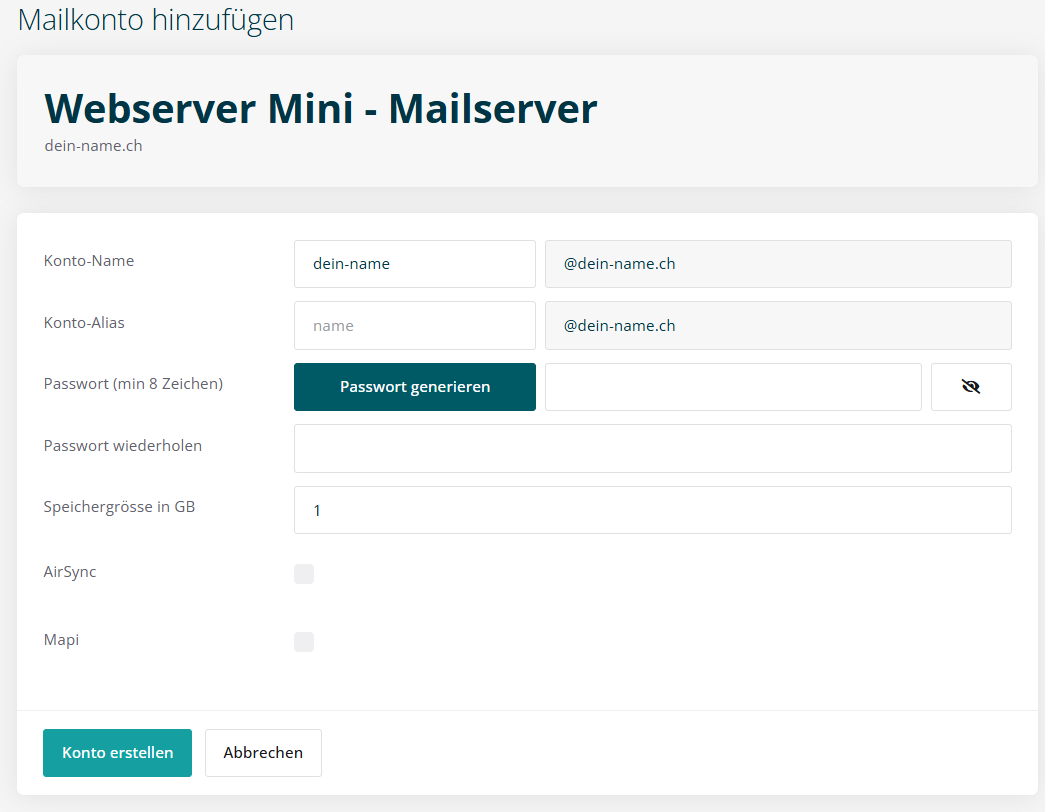Click the Passwort (min 8 Zeichen) label

pos(133,383)
